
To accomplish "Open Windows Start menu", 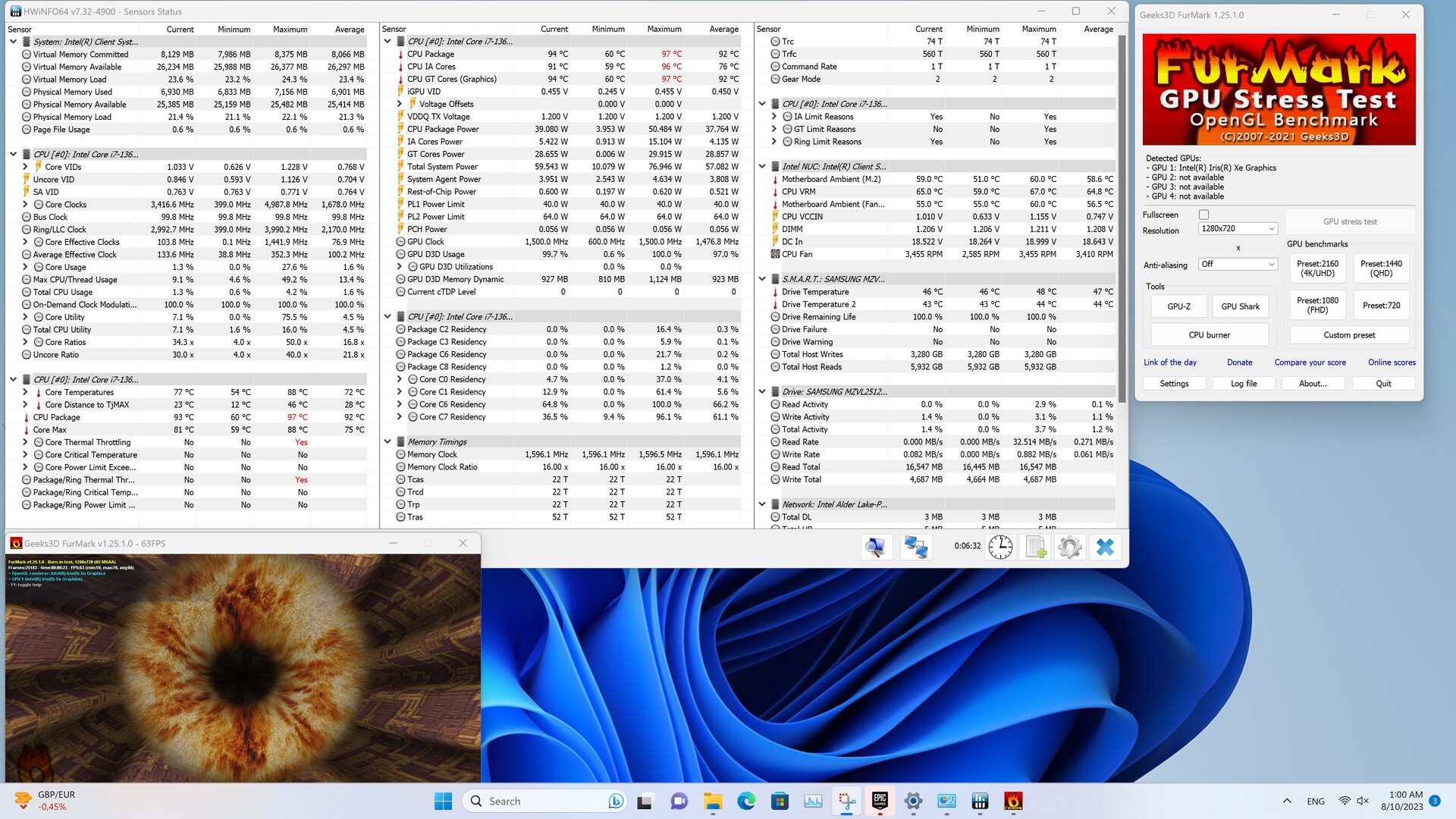I will 443,801.
